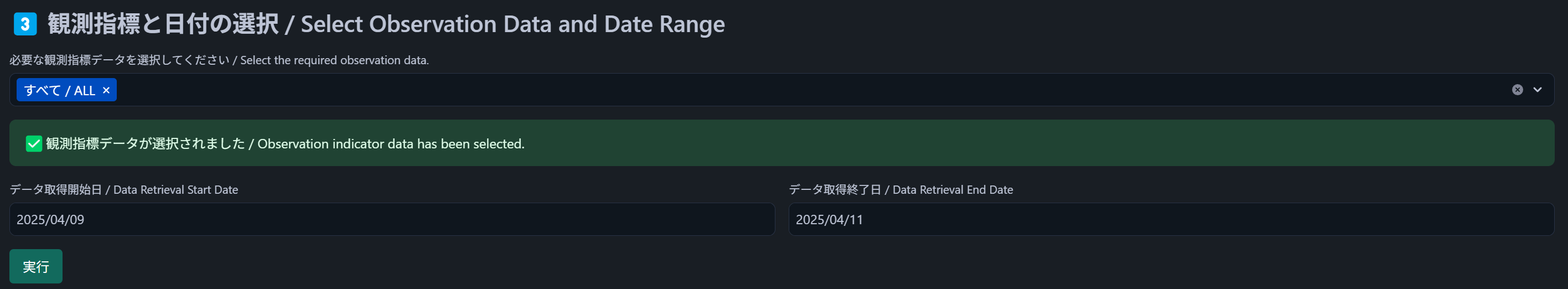
Task: Focus the Data Retrieval End Date field
Action: click(1171, 219)
